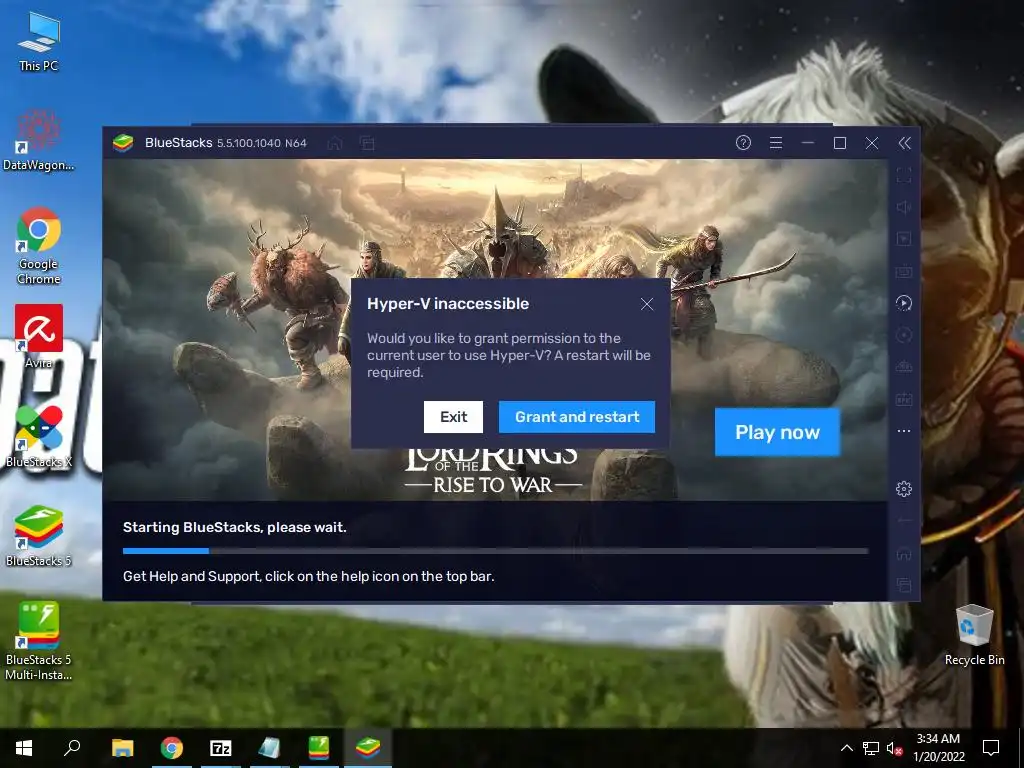Image resolution: width=1024 pixels, height=768 pixels.
Task: Open BlueStacks help icon on title bar
Action: coord(743,142)
